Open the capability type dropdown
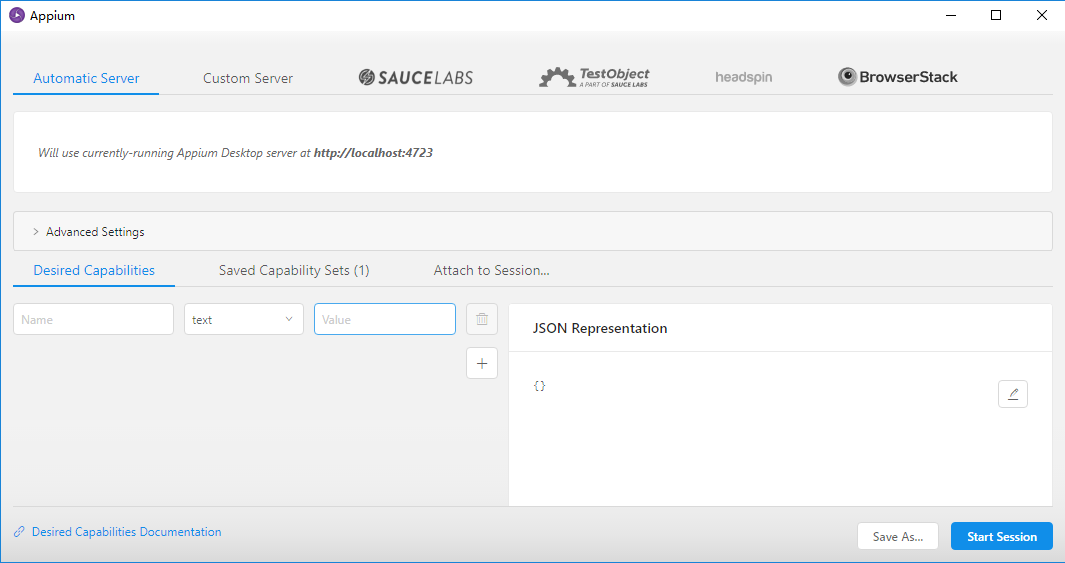The image size is (1065, 563). click(243, 320)
